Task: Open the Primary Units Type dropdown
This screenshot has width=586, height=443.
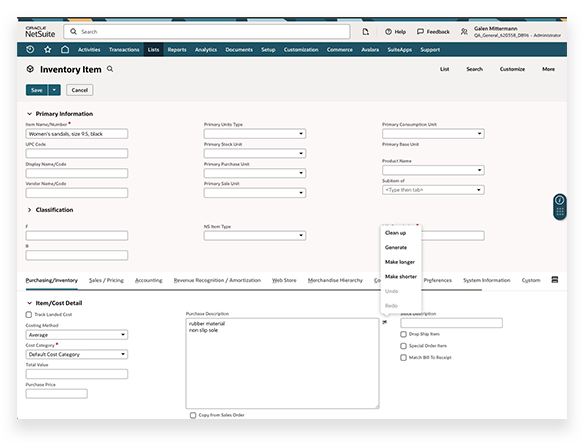Action: coord(255,134)
